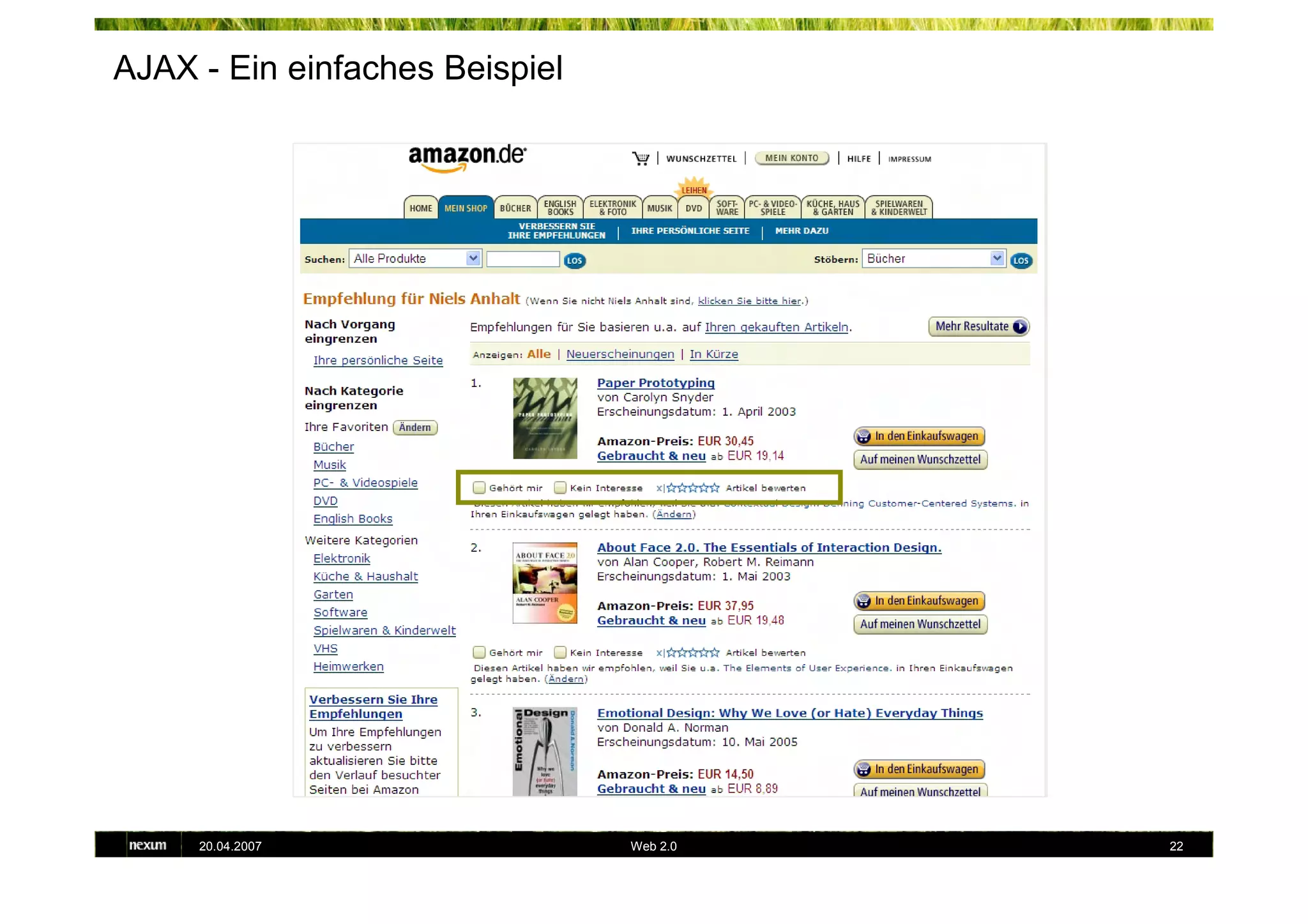Check 'Kein Interesse' for Paper Prototyping
This screenshot has width=1308, height=924.
click(560, 488)
